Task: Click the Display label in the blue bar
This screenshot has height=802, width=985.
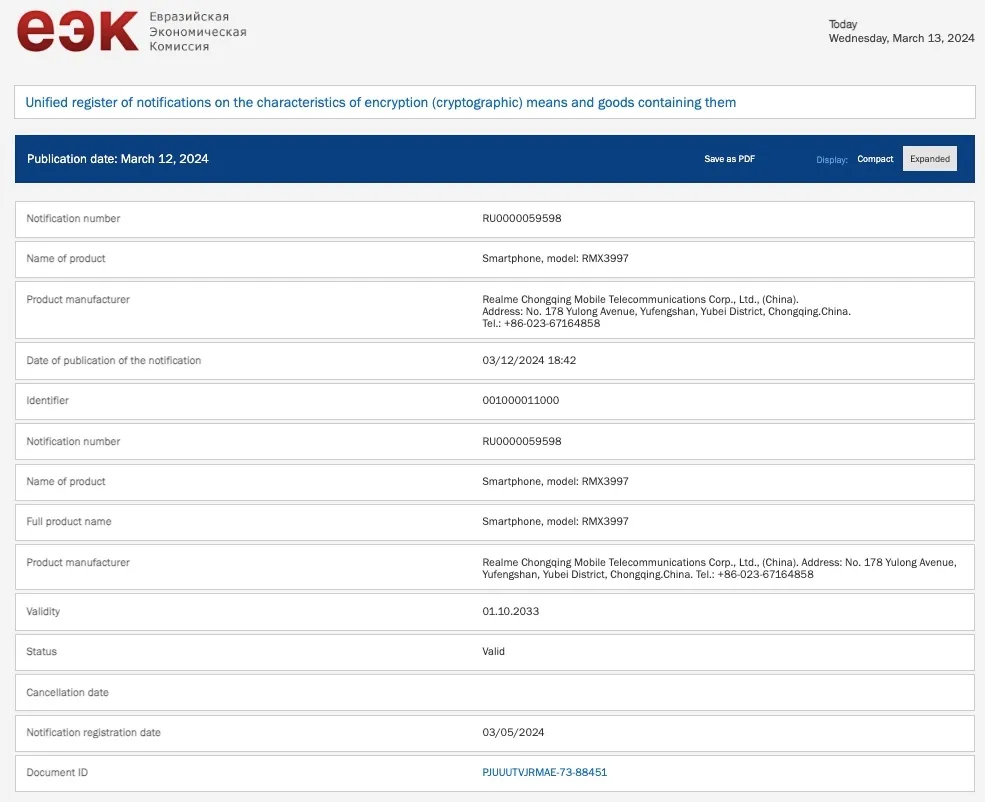Action: pos(832,160)
